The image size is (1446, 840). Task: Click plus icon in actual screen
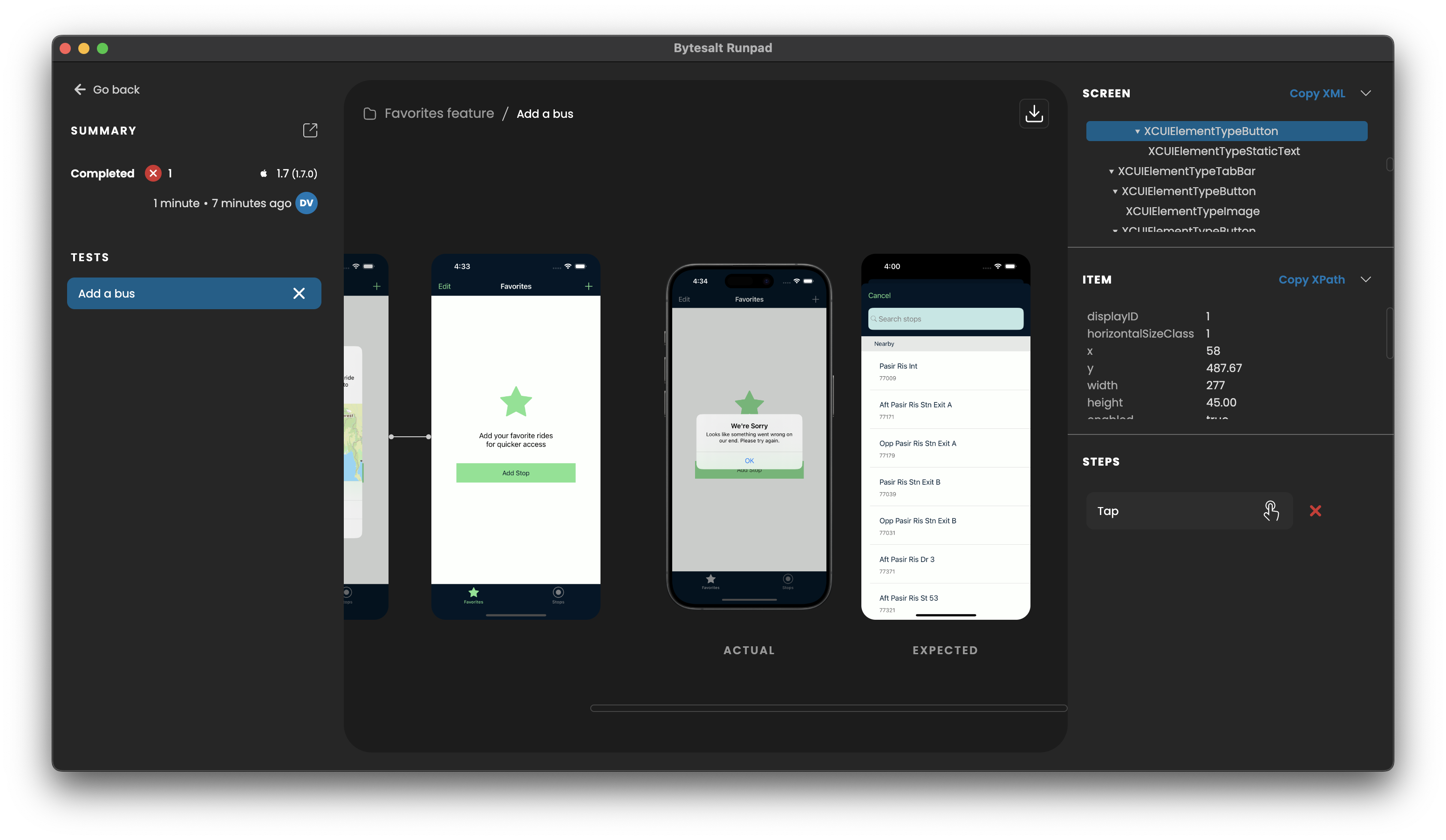pos(815,299)
